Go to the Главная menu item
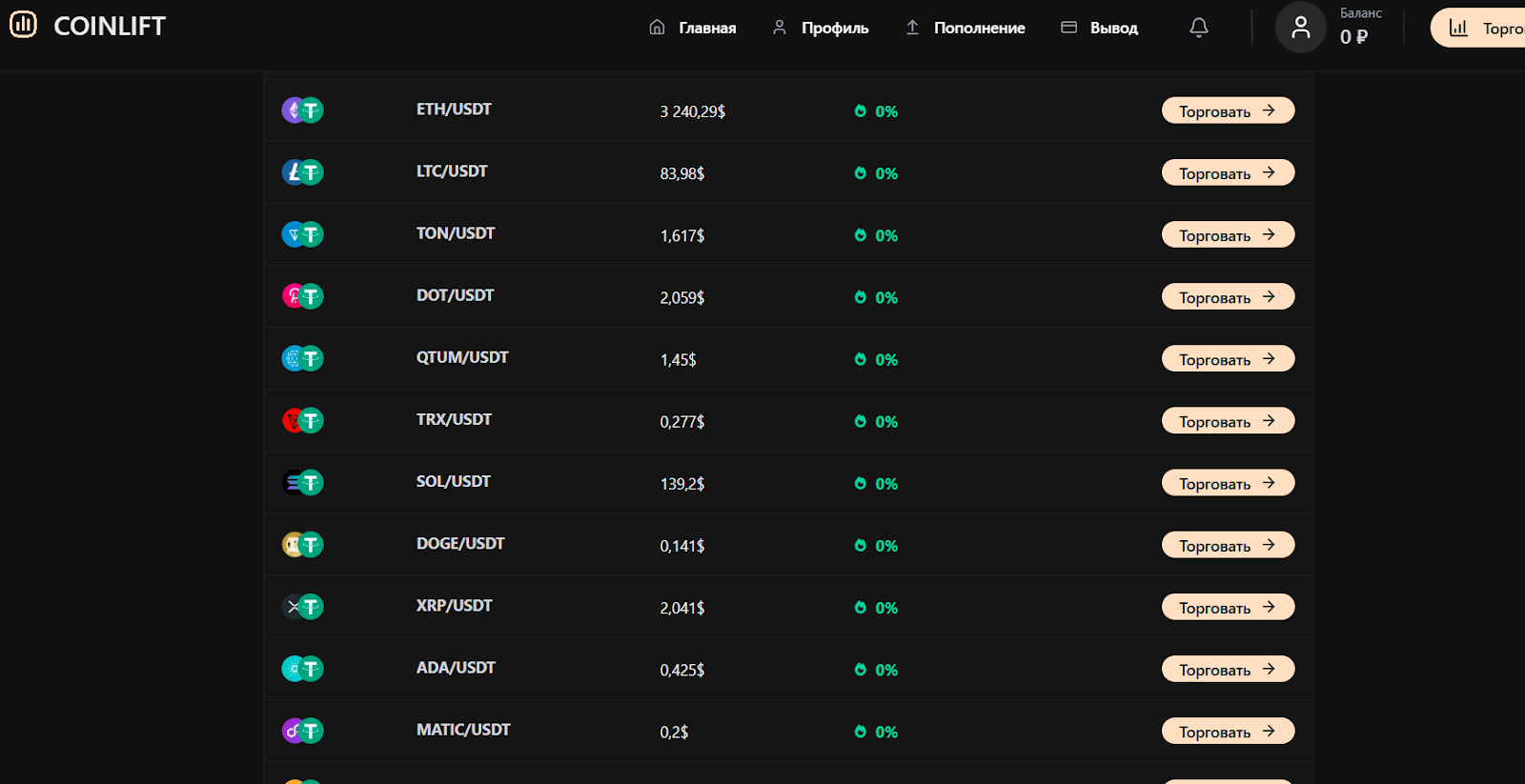 tap(693, 28)
